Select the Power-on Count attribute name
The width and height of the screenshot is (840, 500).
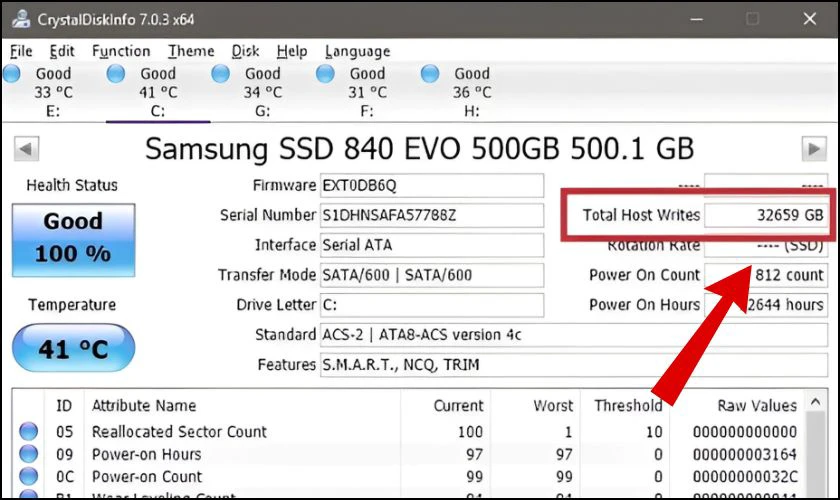click(147, 476)
